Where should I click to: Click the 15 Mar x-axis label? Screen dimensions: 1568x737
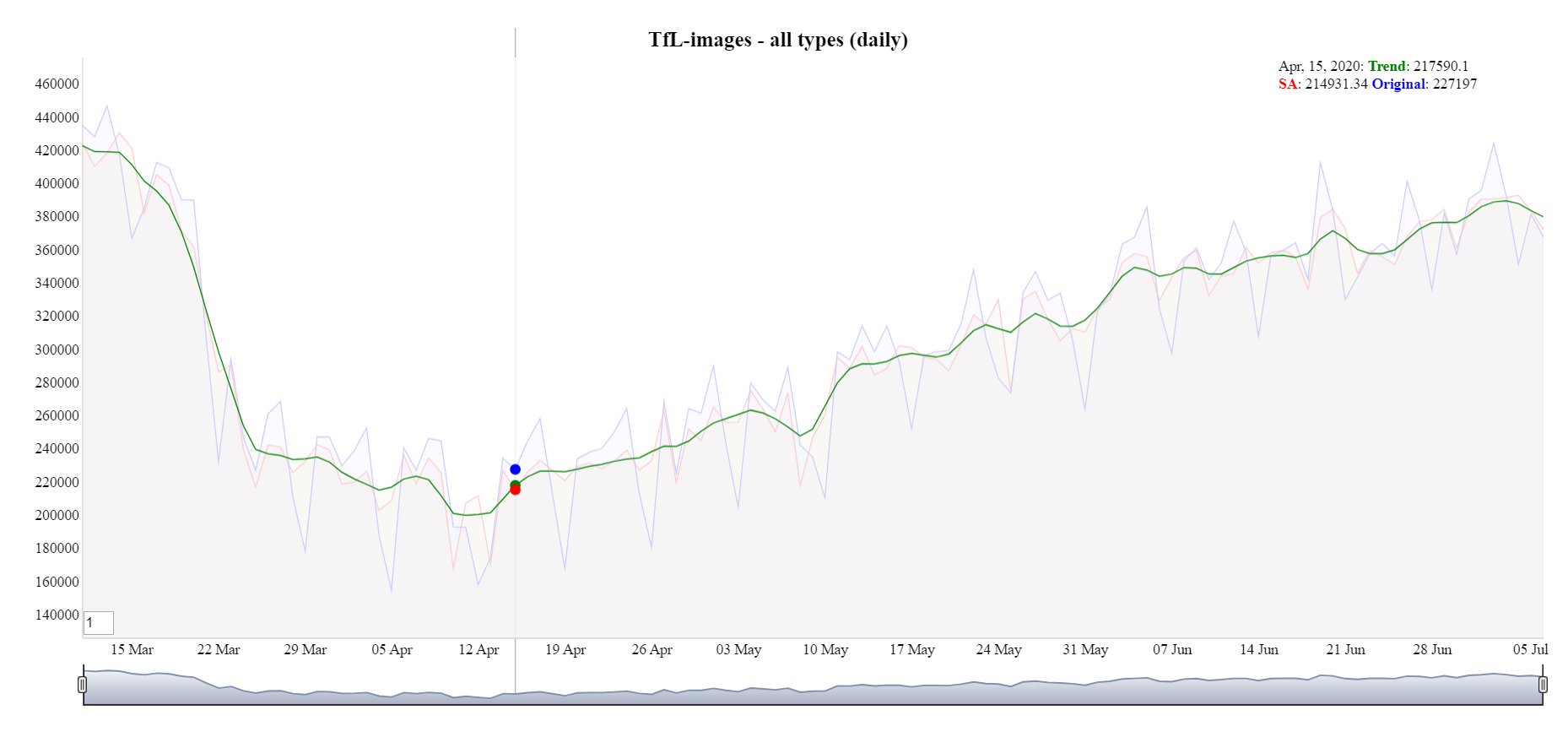pyautogui.click(x=132, y=649)
